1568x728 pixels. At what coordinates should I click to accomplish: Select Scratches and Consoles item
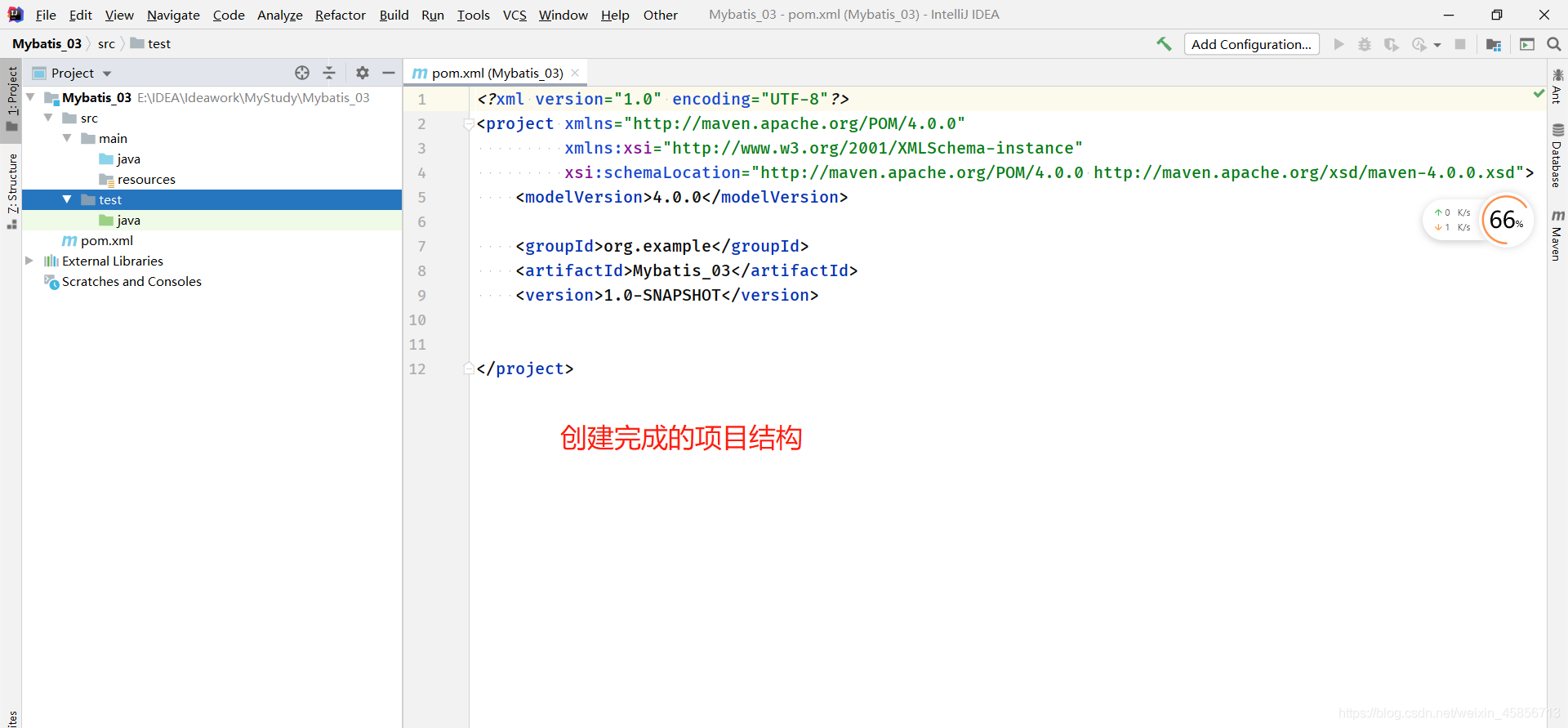(x=131, y=282)
